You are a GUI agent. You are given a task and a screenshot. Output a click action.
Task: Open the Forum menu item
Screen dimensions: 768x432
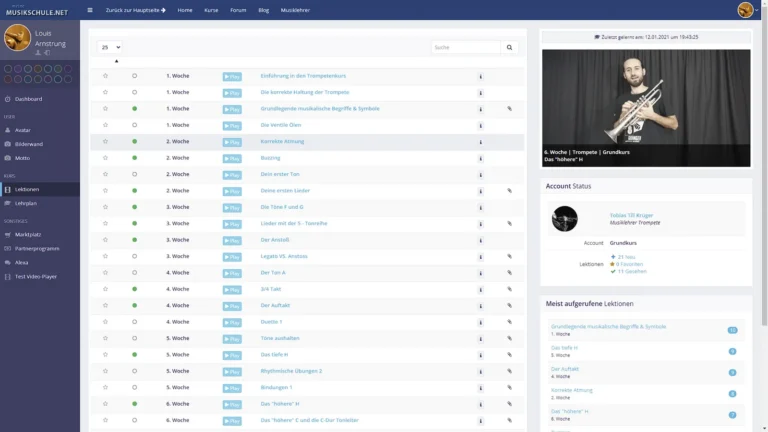click(238, 10)
